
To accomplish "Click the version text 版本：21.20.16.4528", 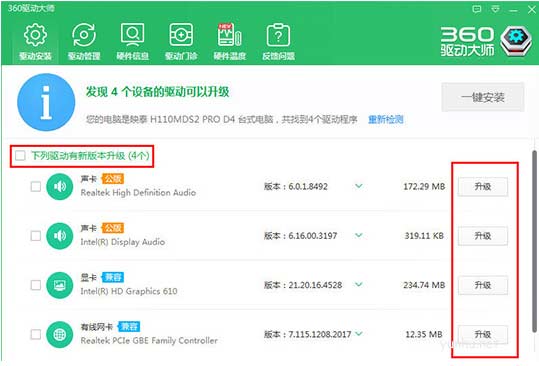I will pyautogui.click(x=303, y=285).
